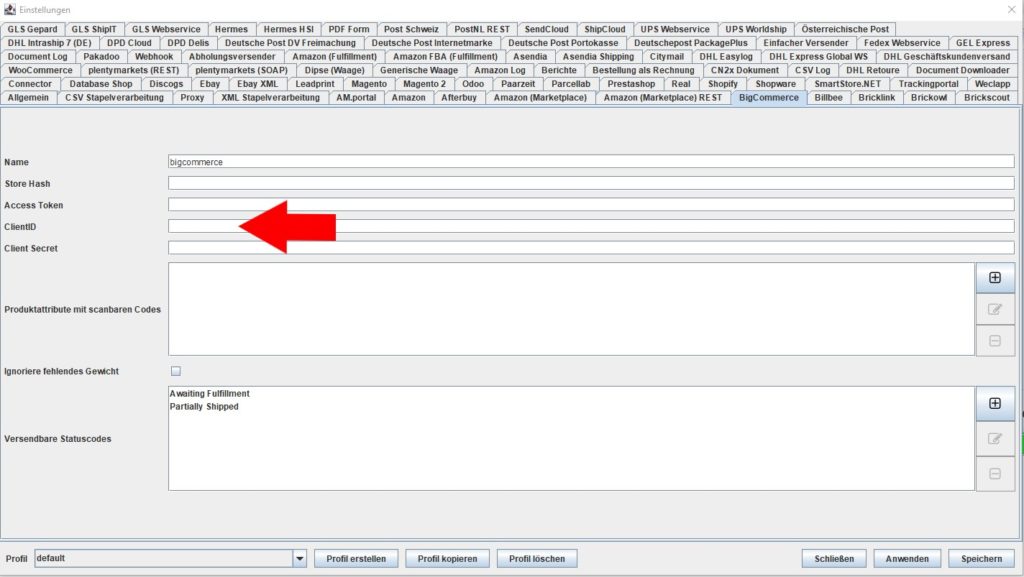Open the SendCloud tab
Image resolution: width=1024 pixels, height=577 pixels.
pos(546,29)
